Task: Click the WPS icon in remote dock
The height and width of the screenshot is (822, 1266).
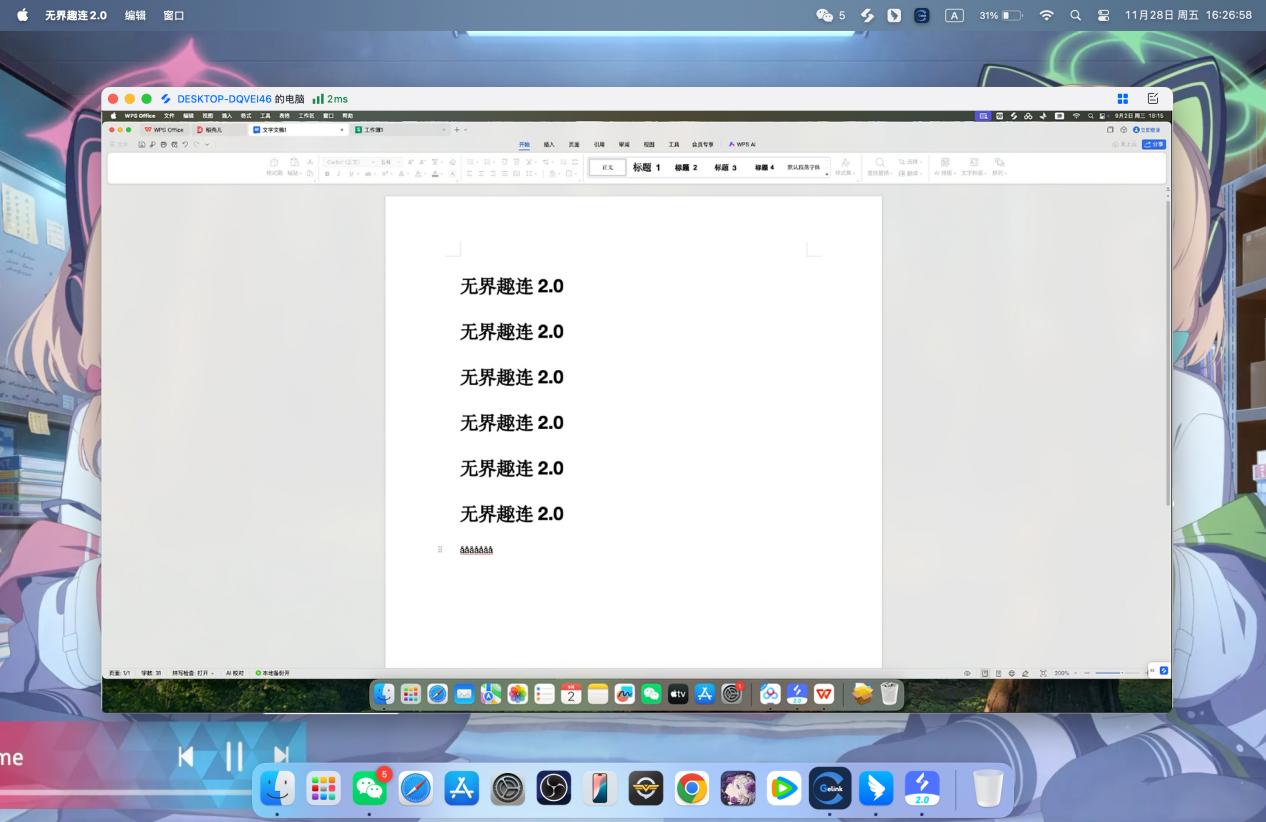Action: click(x=824, y=694)
